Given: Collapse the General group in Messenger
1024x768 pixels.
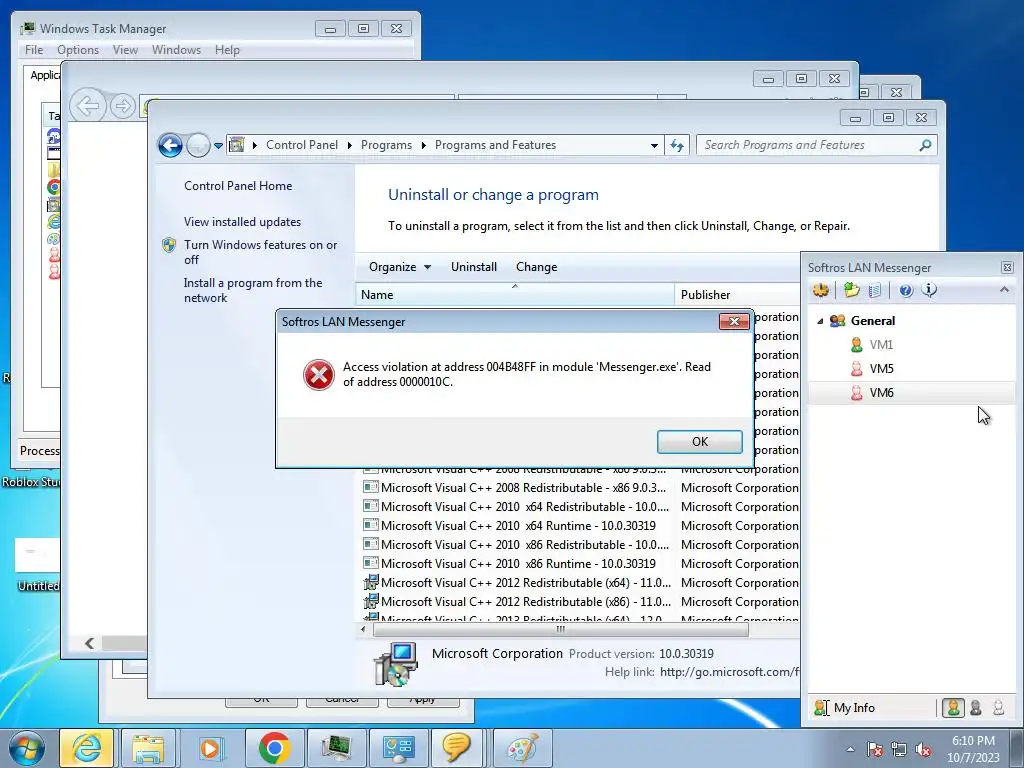Looking at the screenshot, I should click(x=820, y=321).
